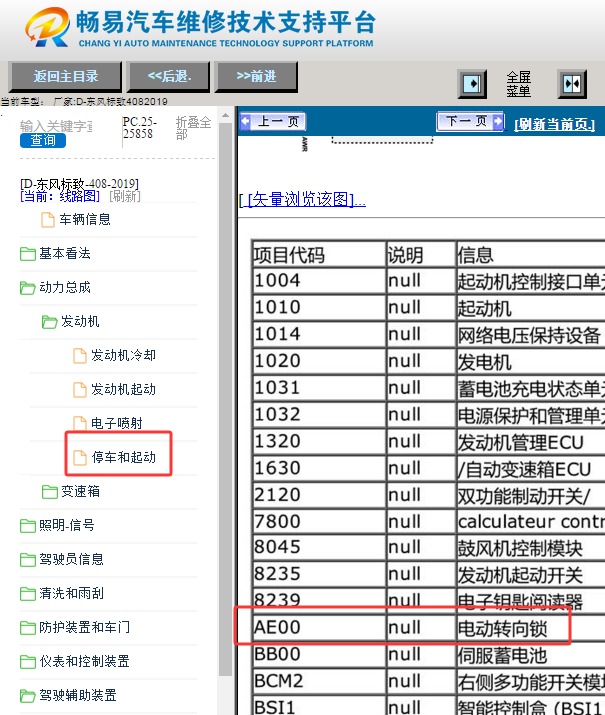Select 变速箱 tree item
The width and height of the screenshot is (605, 715).
(x=80, y=491)
